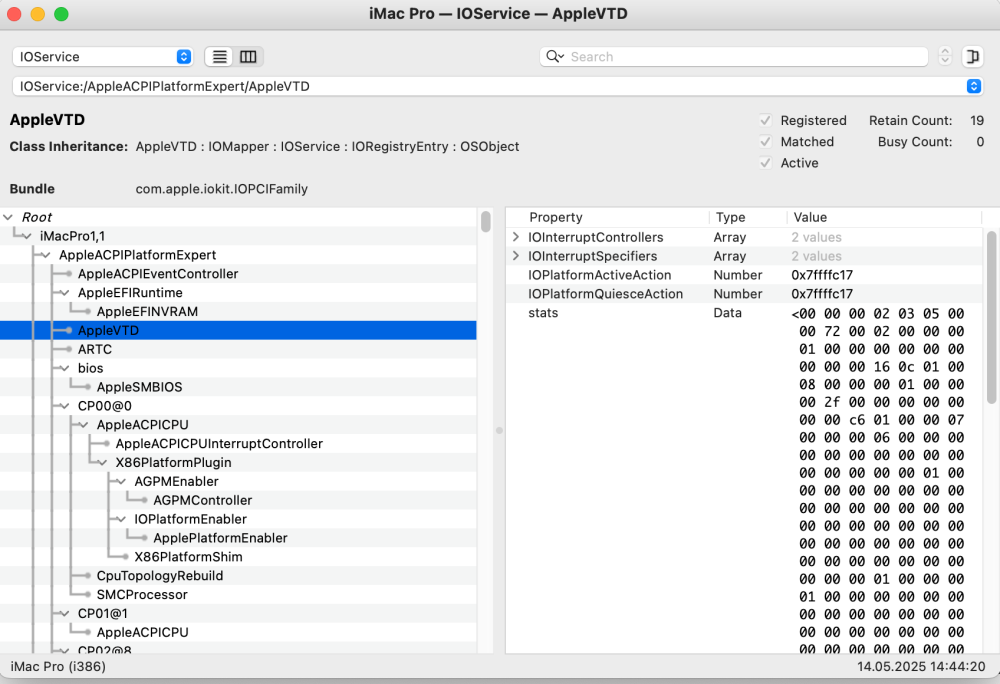This screenshot has width=1000, height=684.
Task: Collapse the AppleEFIRuntime node
Action: point(64,293)
